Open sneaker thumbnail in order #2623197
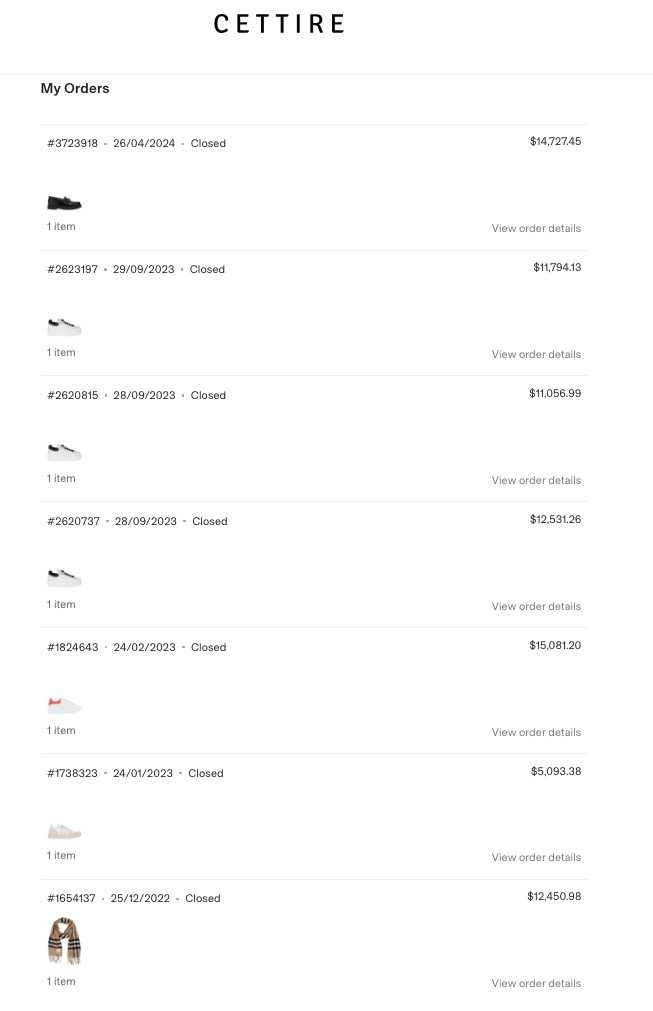 coord(64,328)
